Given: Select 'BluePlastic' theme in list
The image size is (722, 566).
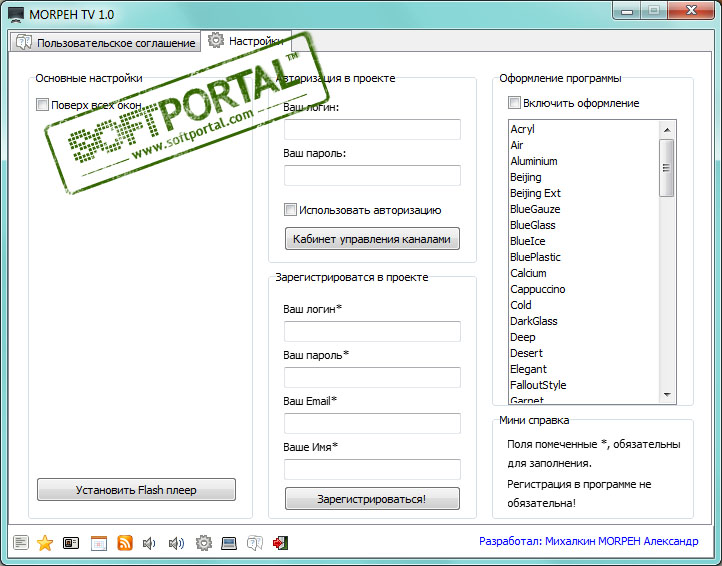Looking at the screenshot, I should click(584, 257).
